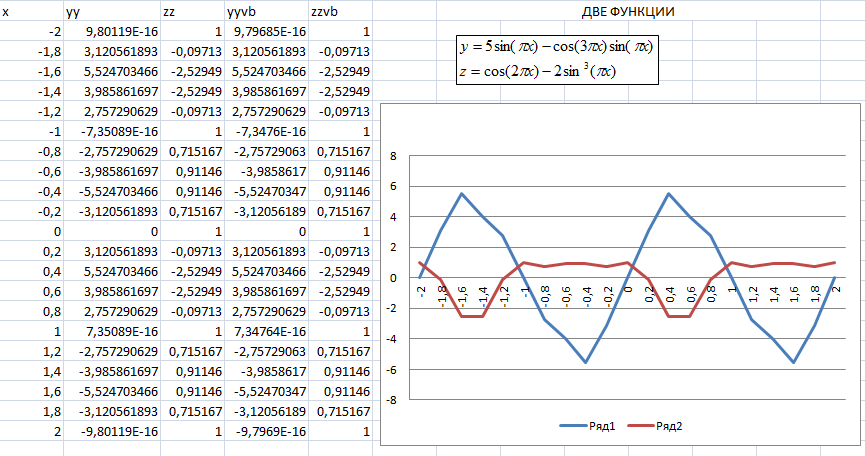Select x column cell with value -1,4
This screenshot has width=865, height=456.
[x=31, y=91]
